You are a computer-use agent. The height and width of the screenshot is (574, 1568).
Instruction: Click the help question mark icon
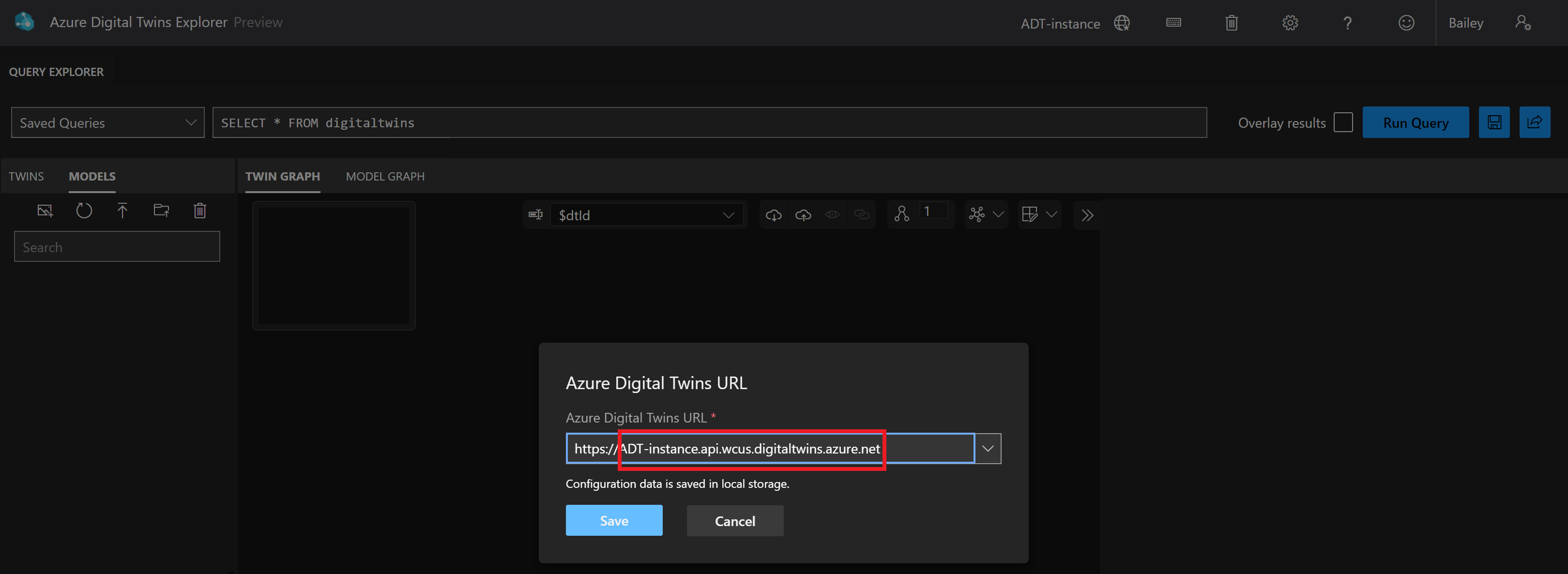tap(1348, 23)
